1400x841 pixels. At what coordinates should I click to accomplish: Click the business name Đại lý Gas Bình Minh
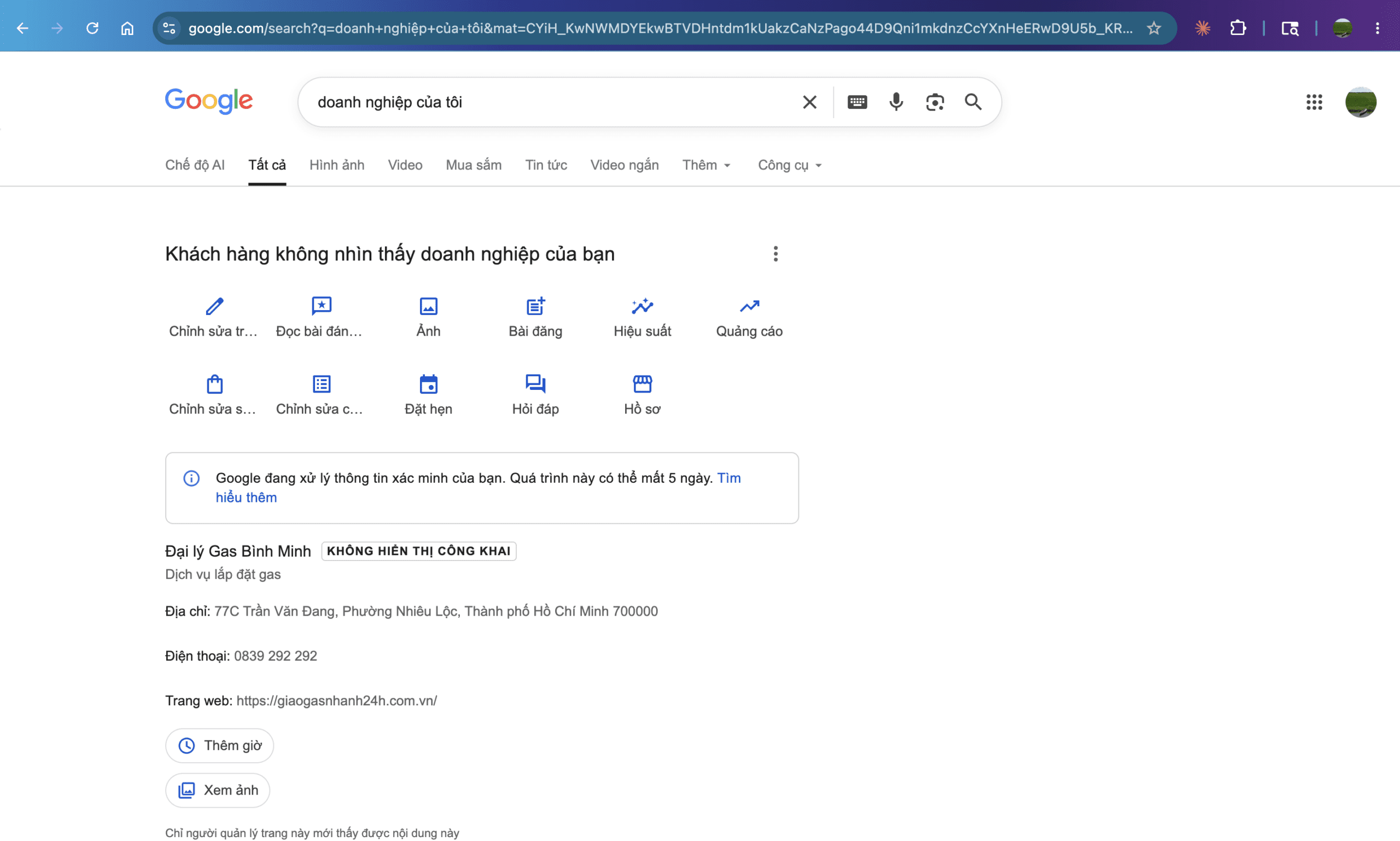point(238,551)
